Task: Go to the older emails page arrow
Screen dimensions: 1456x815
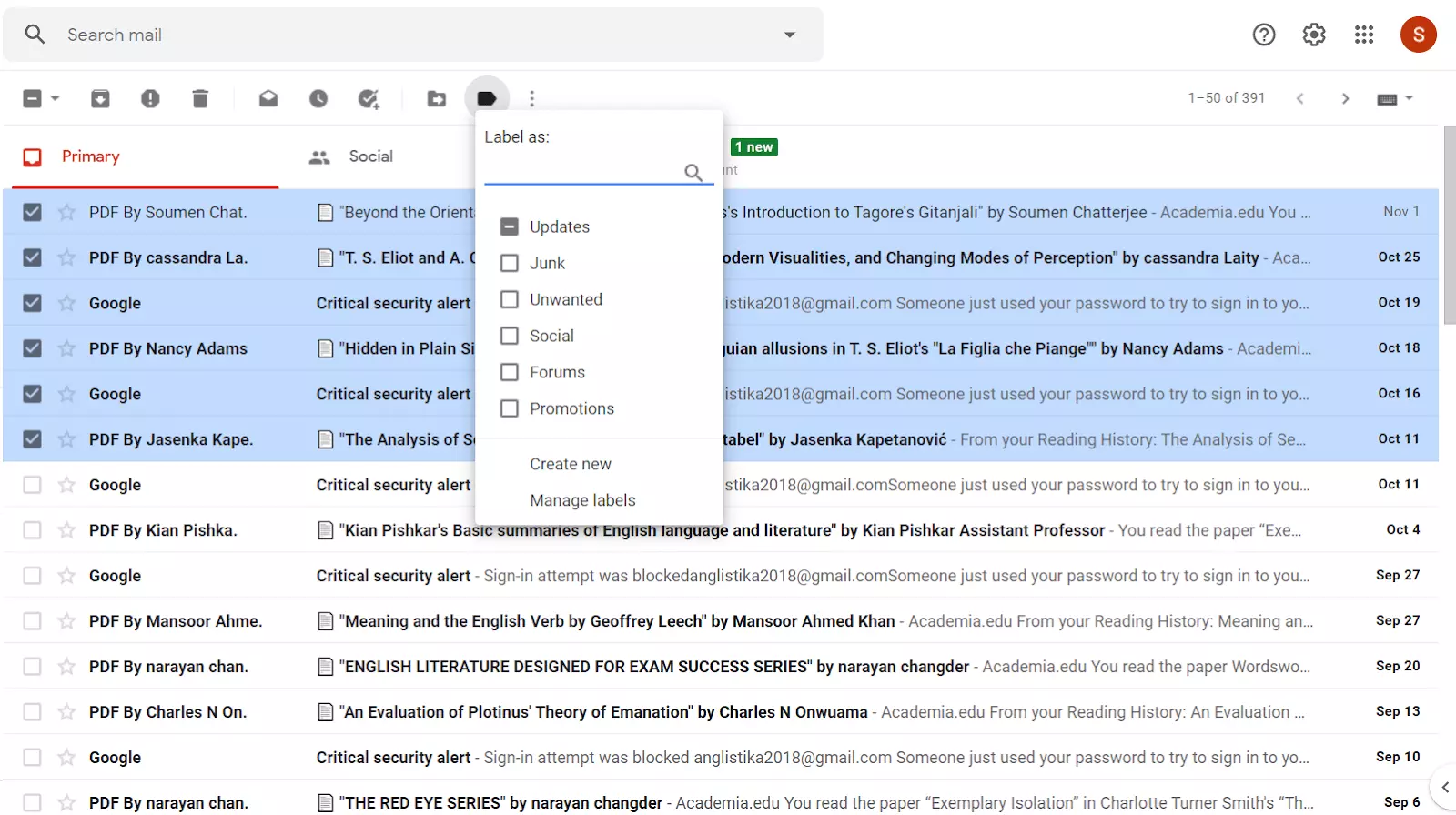Action: (1345, 98)
